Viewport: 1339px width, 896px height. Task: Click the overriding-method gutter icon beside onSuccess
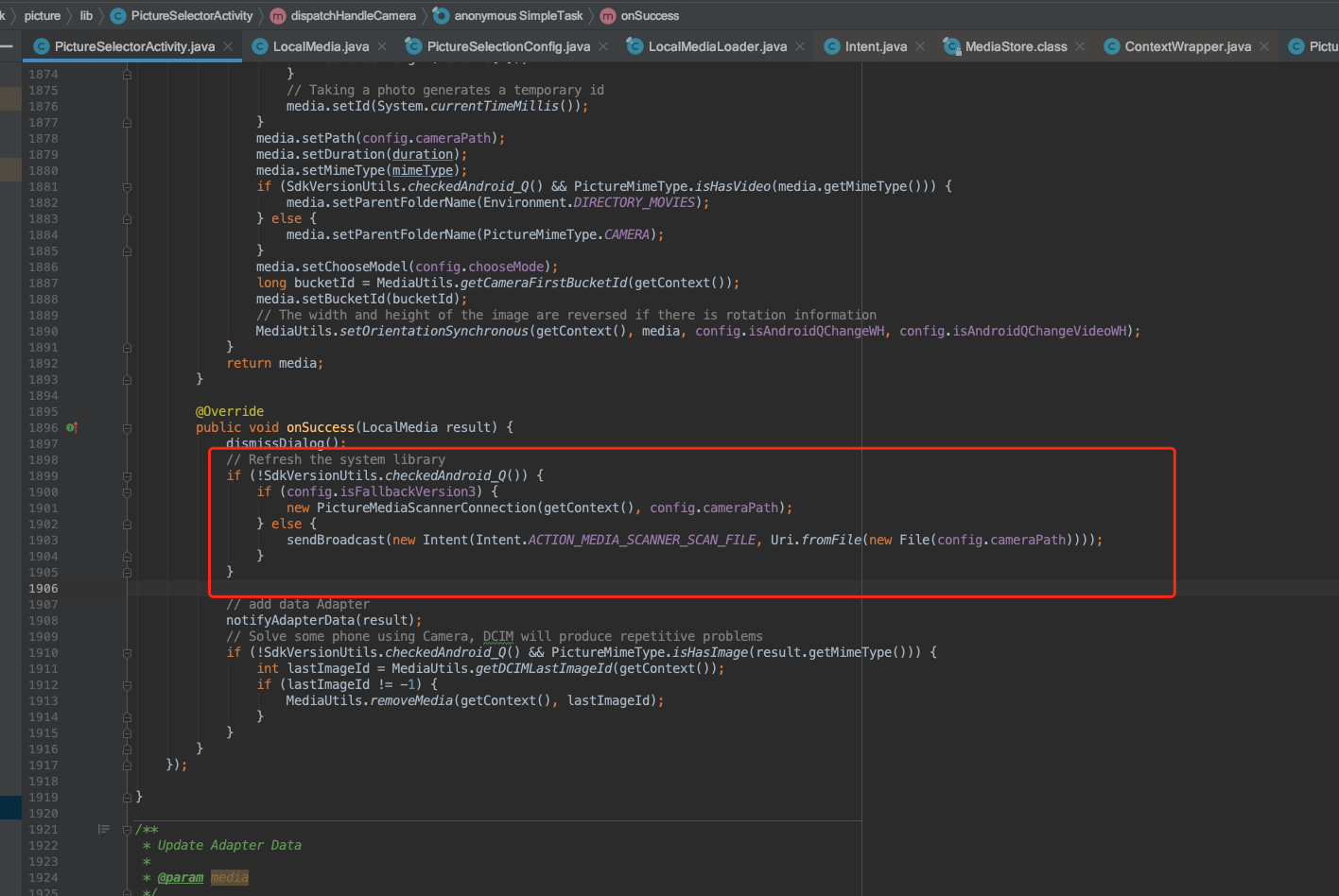pos(71,427)
